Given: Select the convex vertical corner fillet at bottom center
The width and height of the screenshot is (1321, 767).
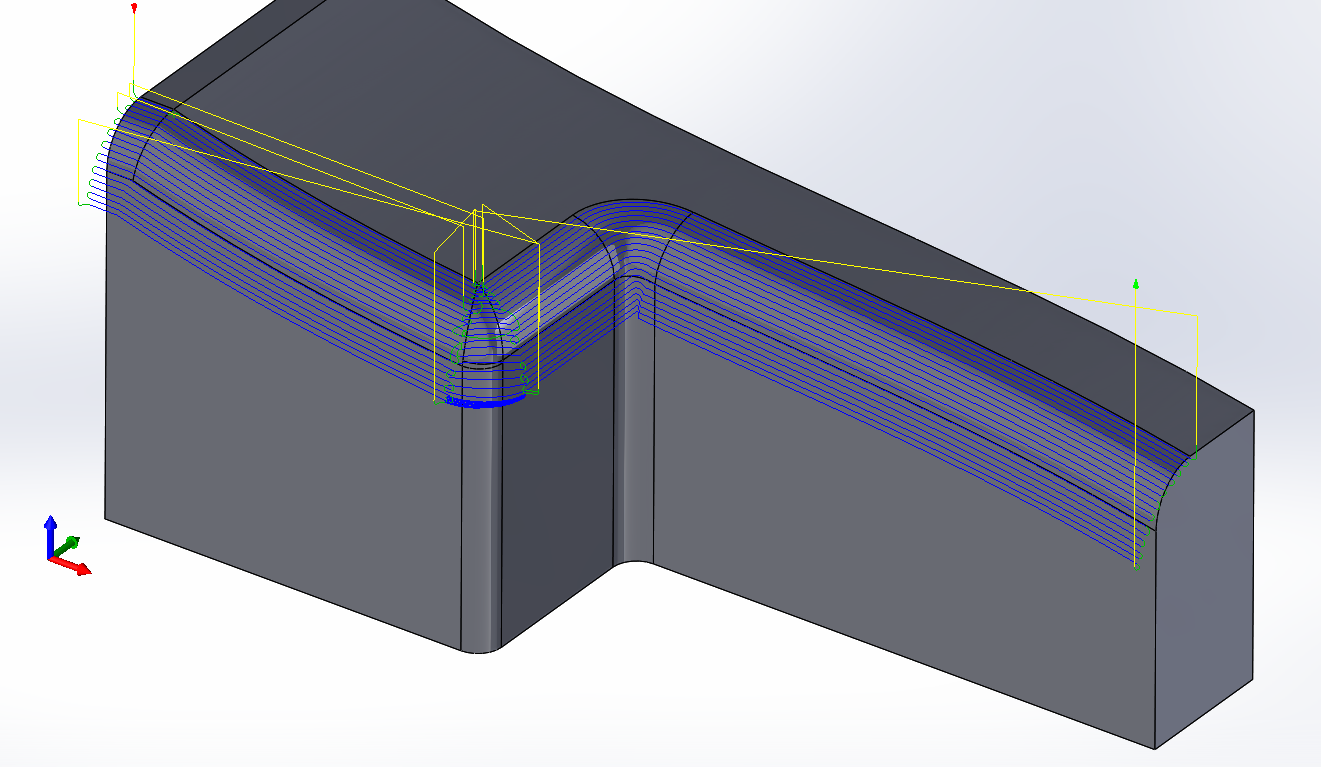Looking at the screenshot, I should [x=481, y=530].
